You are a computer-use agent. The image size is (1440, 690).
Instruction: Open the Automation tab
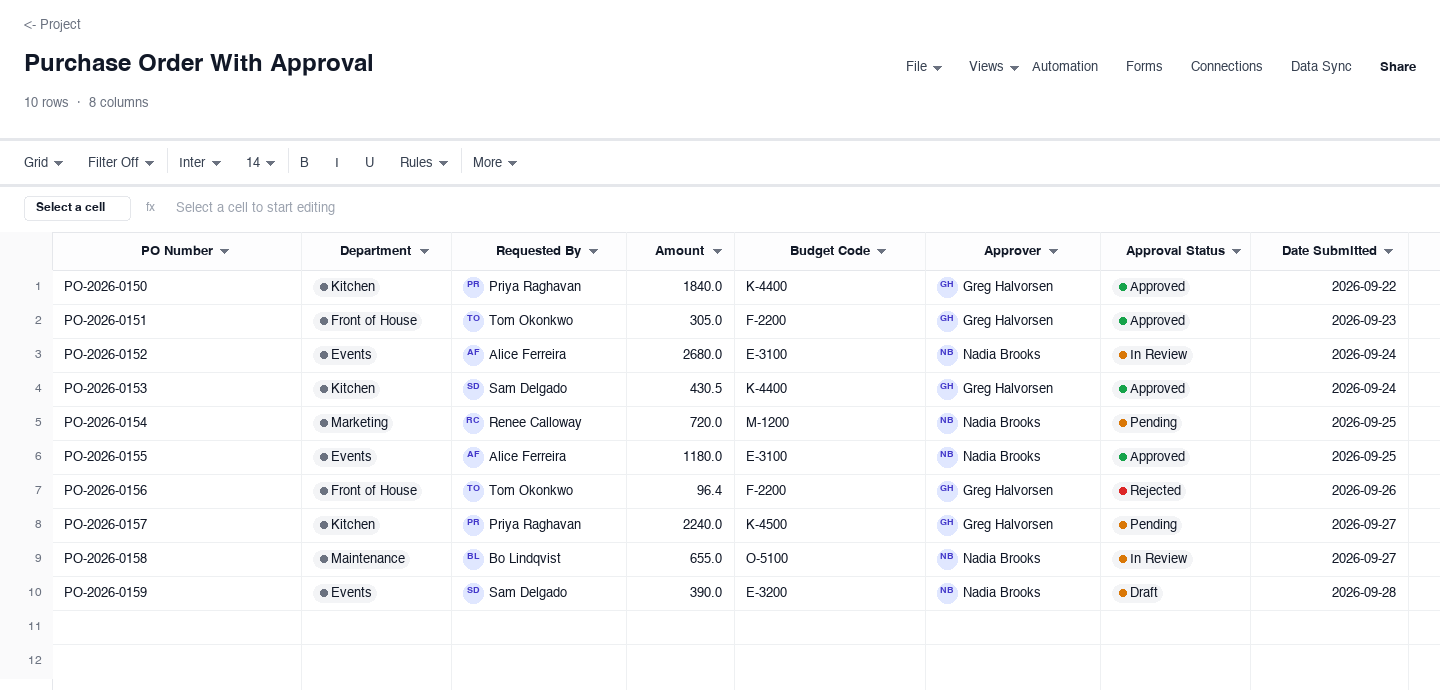tap(1065, 67)
